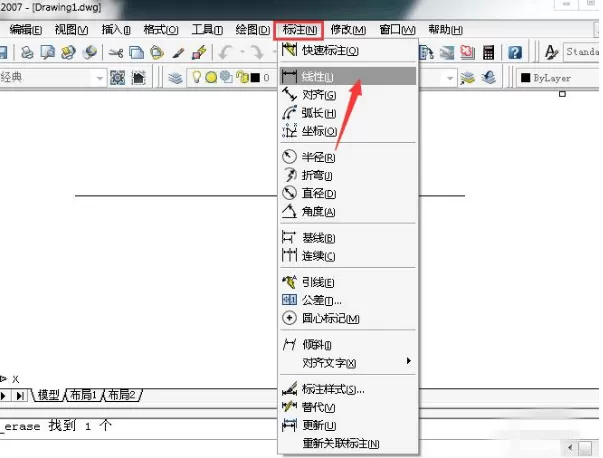
Task: Open the 帮助(H) menu
Action: [x=445, y=30]
